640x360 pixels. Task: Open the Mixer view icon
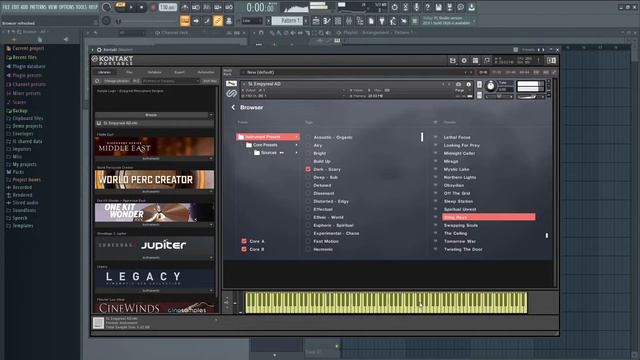(x=349, y=21)
